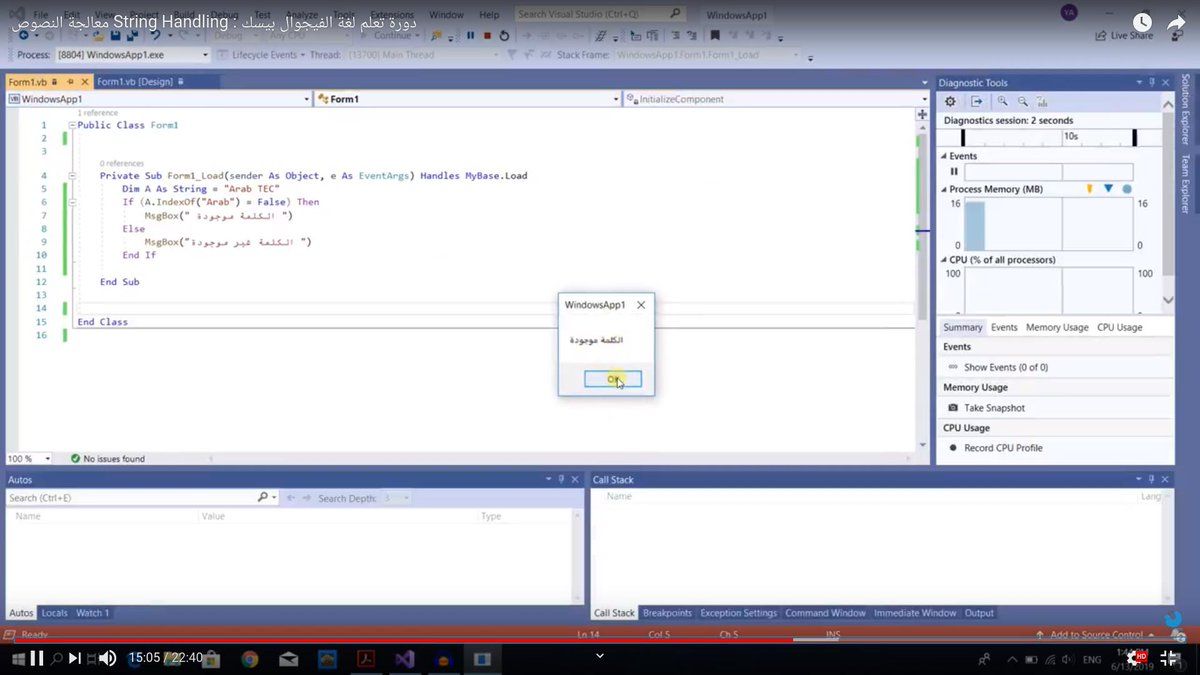
Task: Click the Autos Search input field
Action: pyautogui.click(x=132, y=497)
